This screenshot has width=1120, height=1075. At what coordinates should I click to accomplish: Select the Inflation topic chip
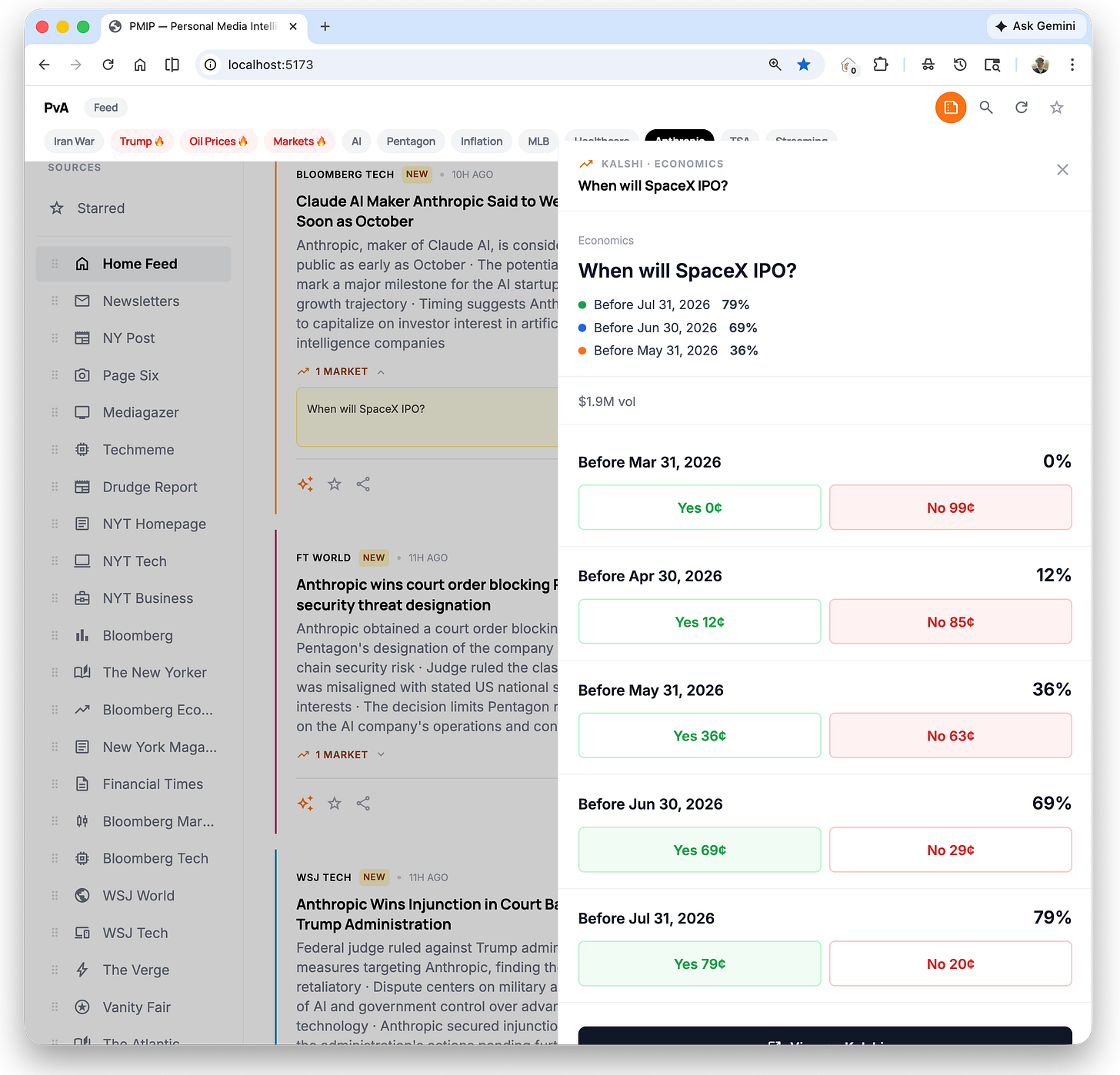482,141
